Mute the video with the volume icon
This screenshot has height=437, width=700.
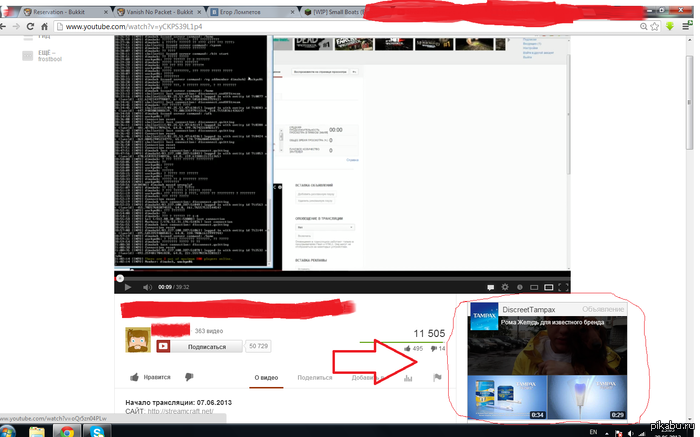[147, 286]
